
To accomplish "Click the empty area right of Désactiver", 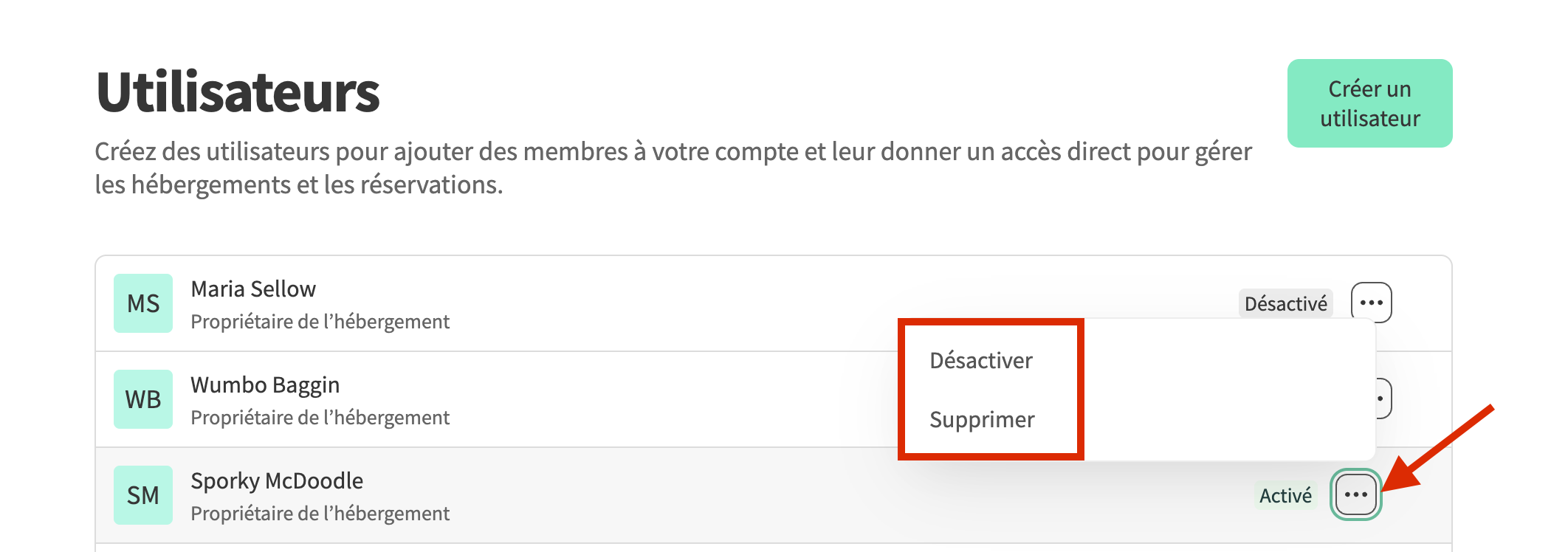I will 1225,361.
